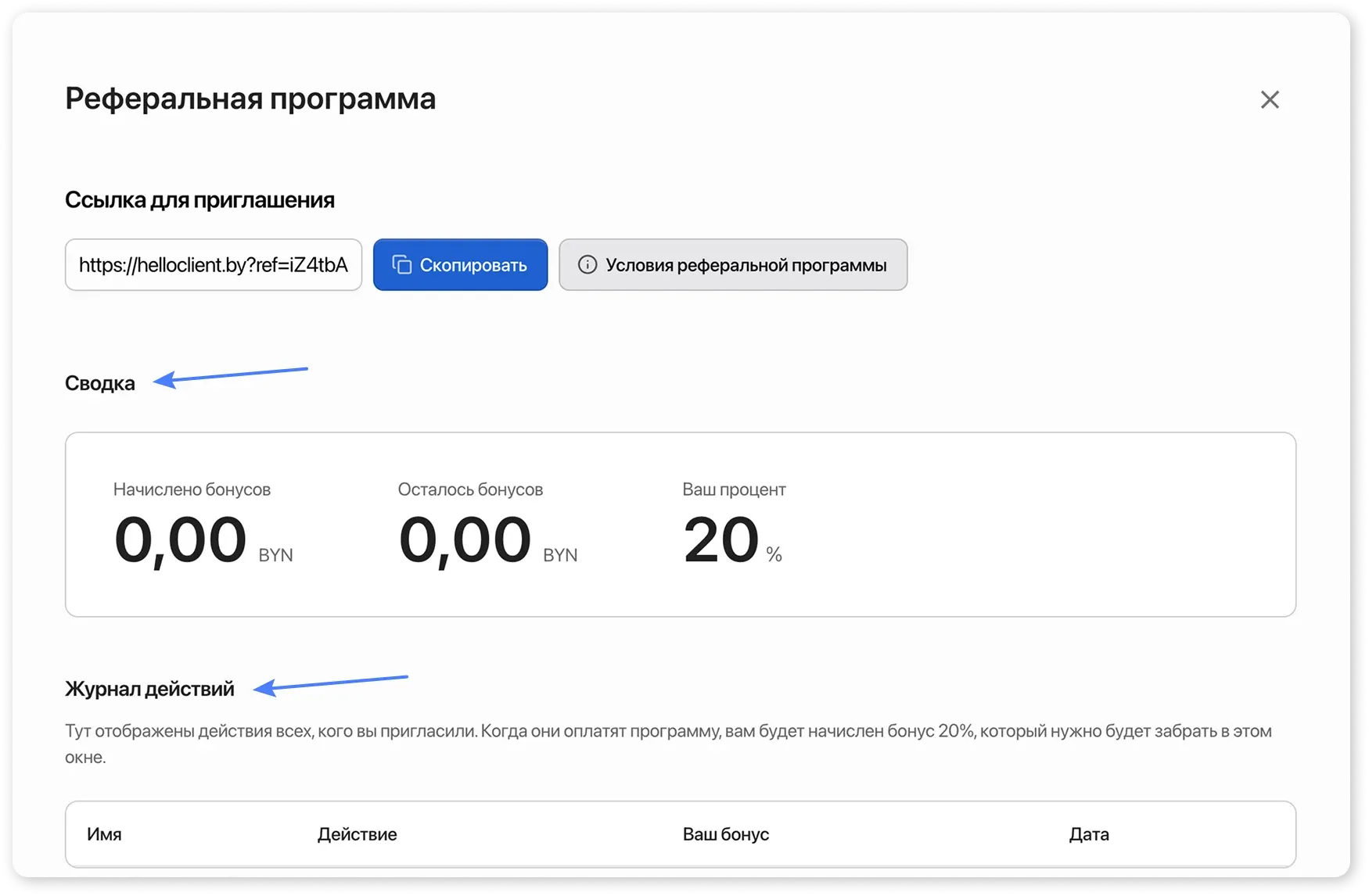Click the Реферальная программа title

250,99
